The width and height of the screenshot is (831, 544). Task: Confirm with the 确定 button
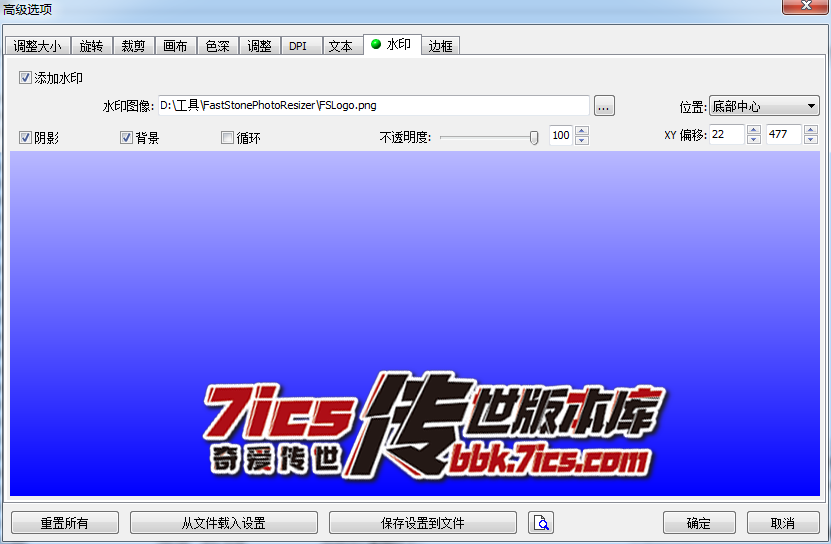click(699, 523)
